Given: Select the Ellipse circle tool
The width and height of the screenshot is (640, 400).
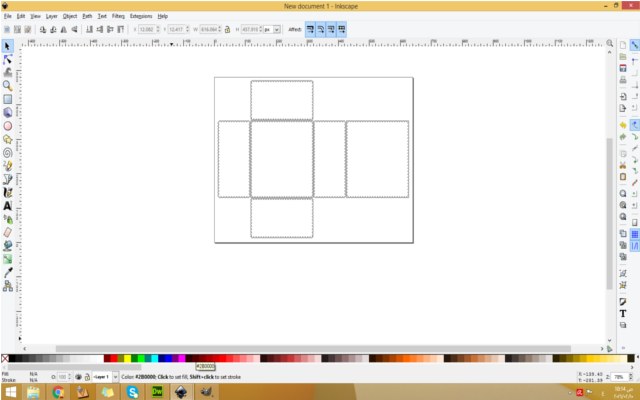Looking at the screenshot, I should click(7, 126).
